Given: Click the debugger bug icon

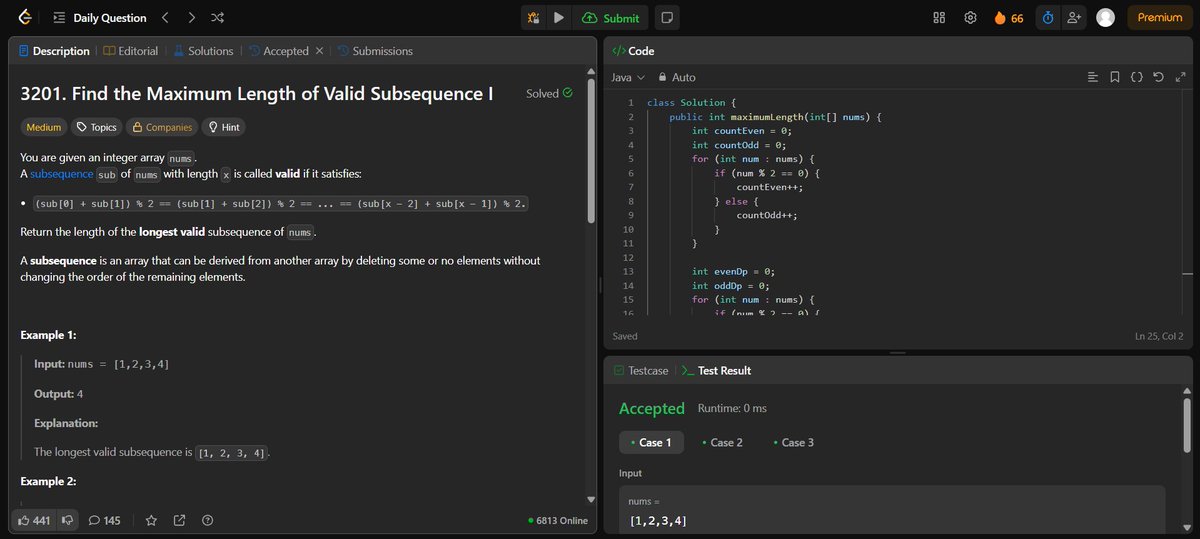Looking at the screenshot, I should click(534, 18).
